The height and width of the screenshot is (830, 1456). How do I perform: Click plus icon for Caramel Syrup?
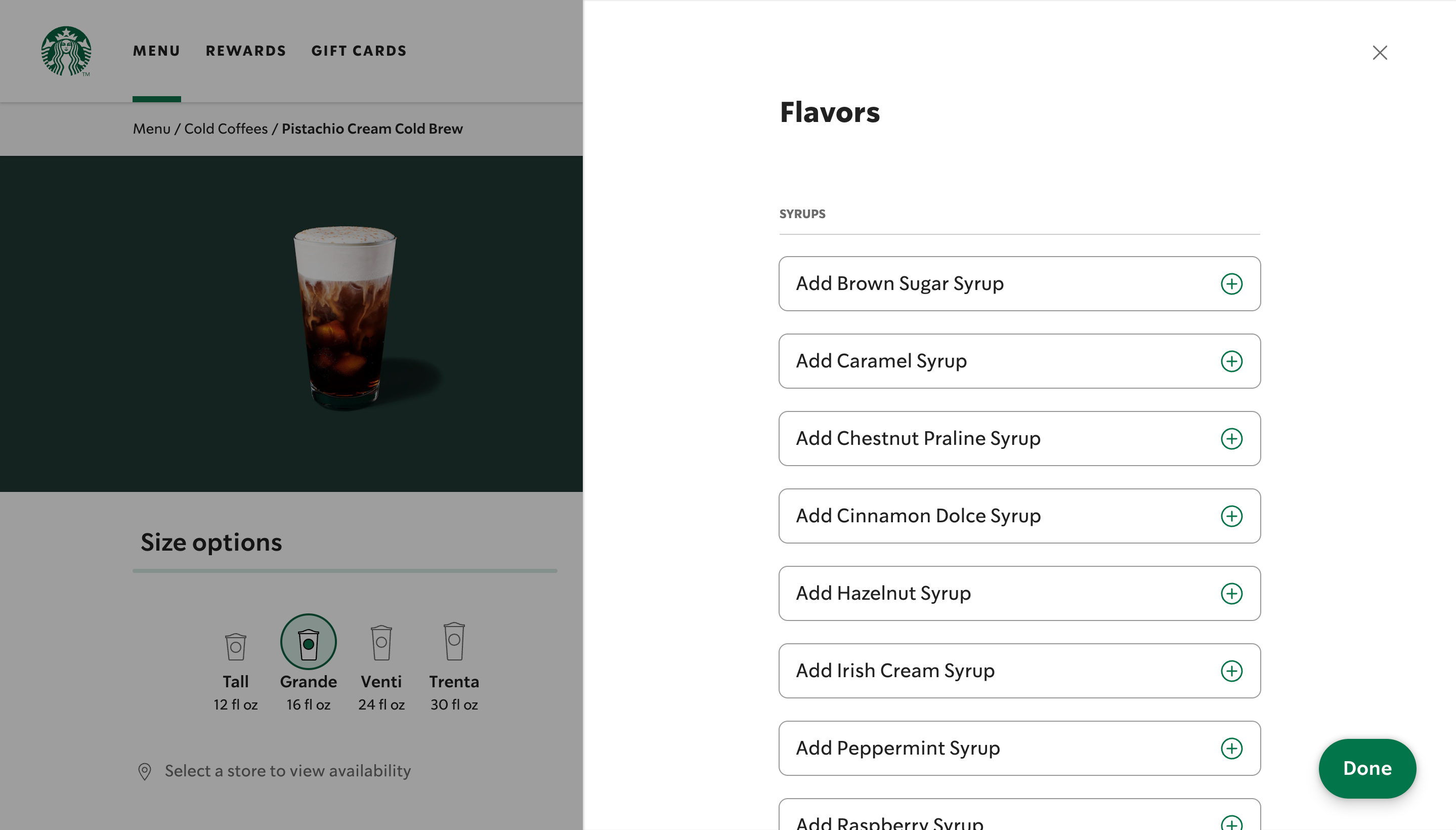point(1231,361)
